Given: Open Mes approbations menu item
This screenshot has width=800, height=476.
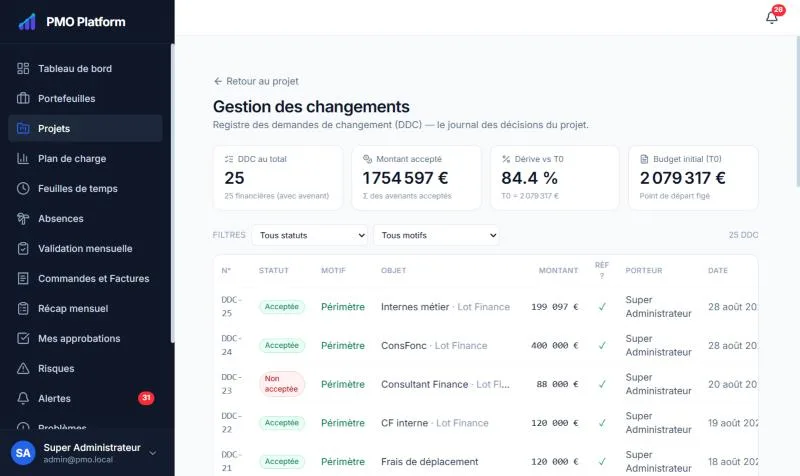Looking at the screenshot, I should (85, 338).
